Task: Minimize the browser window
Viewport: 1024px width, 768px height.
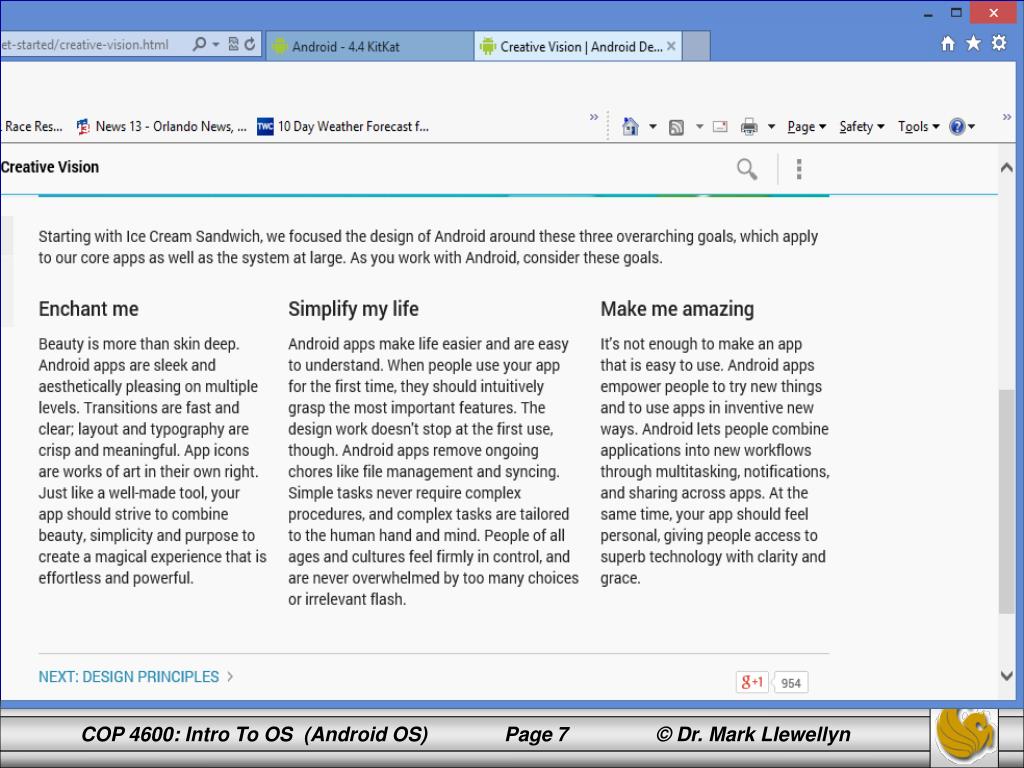Action: (928, 14)
